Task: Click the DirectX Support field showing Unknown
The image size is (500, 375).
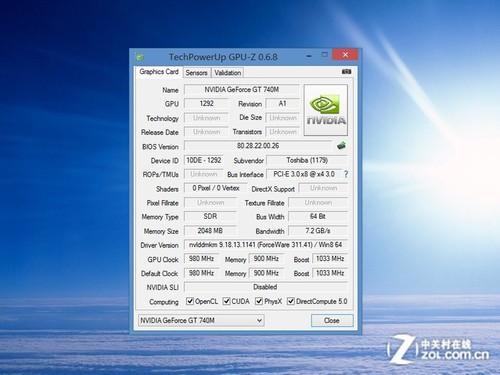Action: tap(323, 188)
